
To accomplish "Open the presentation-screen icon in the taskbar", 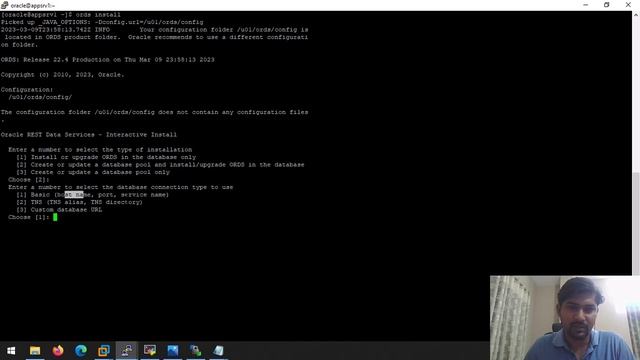I will tap(150, 351).
